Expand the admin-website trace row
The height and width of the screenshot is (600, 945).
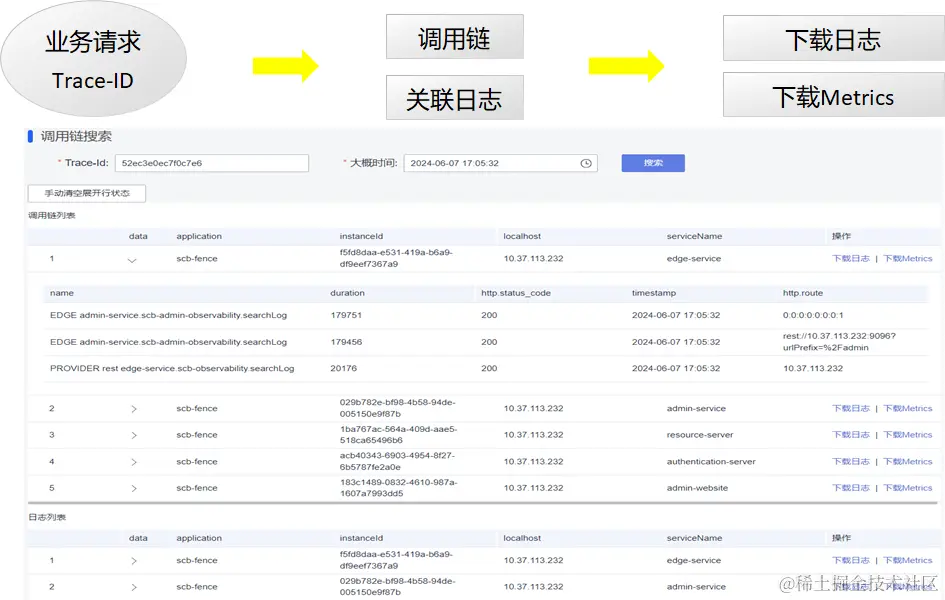point(134,489)
